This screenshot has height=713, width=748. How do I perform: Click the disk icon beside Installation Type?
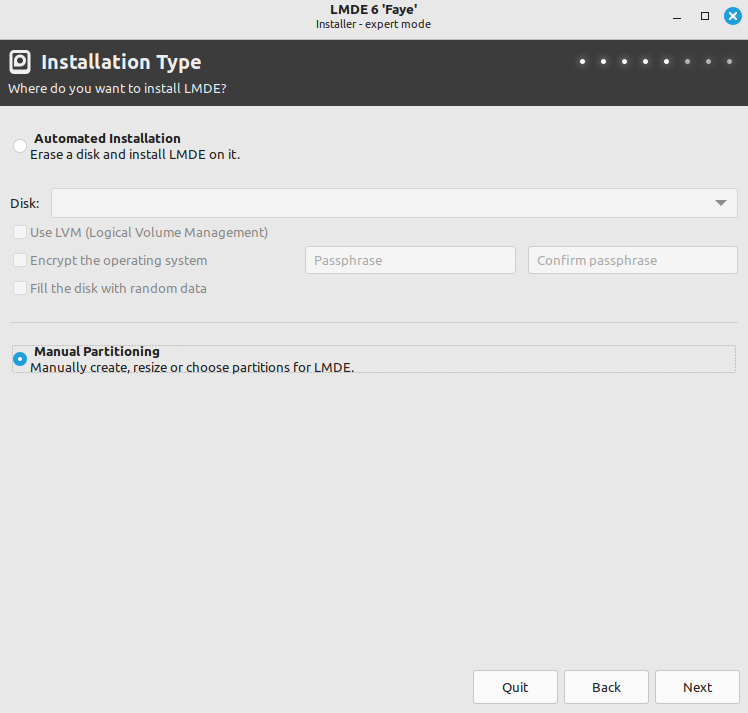point(20,62)
